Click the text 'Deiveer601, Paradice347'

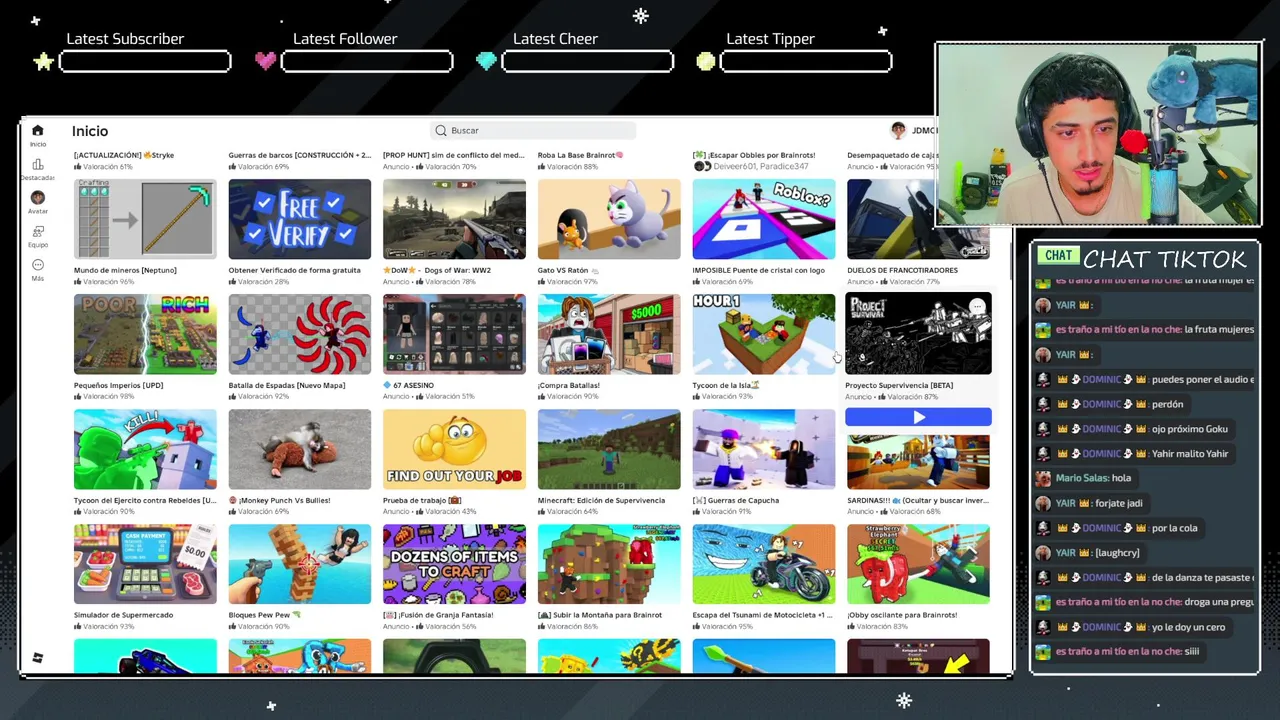(761, 166)
